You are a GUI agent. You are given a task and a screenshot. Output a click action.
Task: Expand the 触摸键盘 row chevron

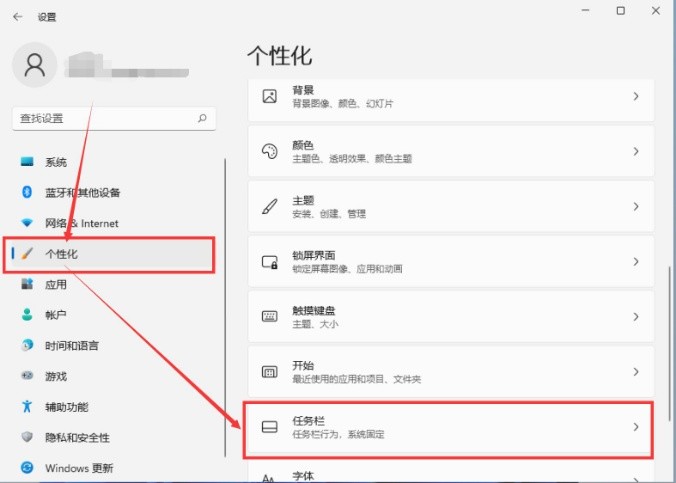pyautogui.click(x=636, y=317)
